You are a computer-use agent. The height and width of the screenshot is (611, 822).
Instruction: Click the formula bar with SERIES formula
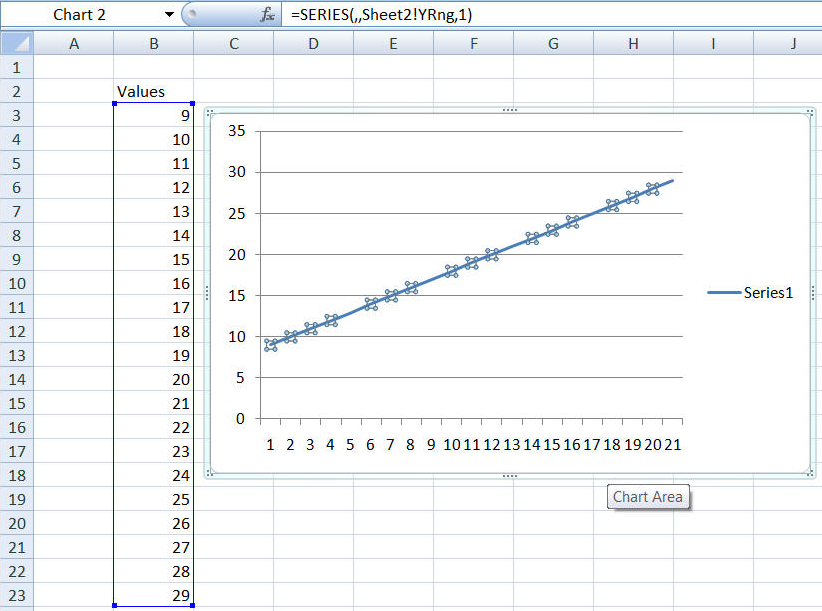point(550,15)
